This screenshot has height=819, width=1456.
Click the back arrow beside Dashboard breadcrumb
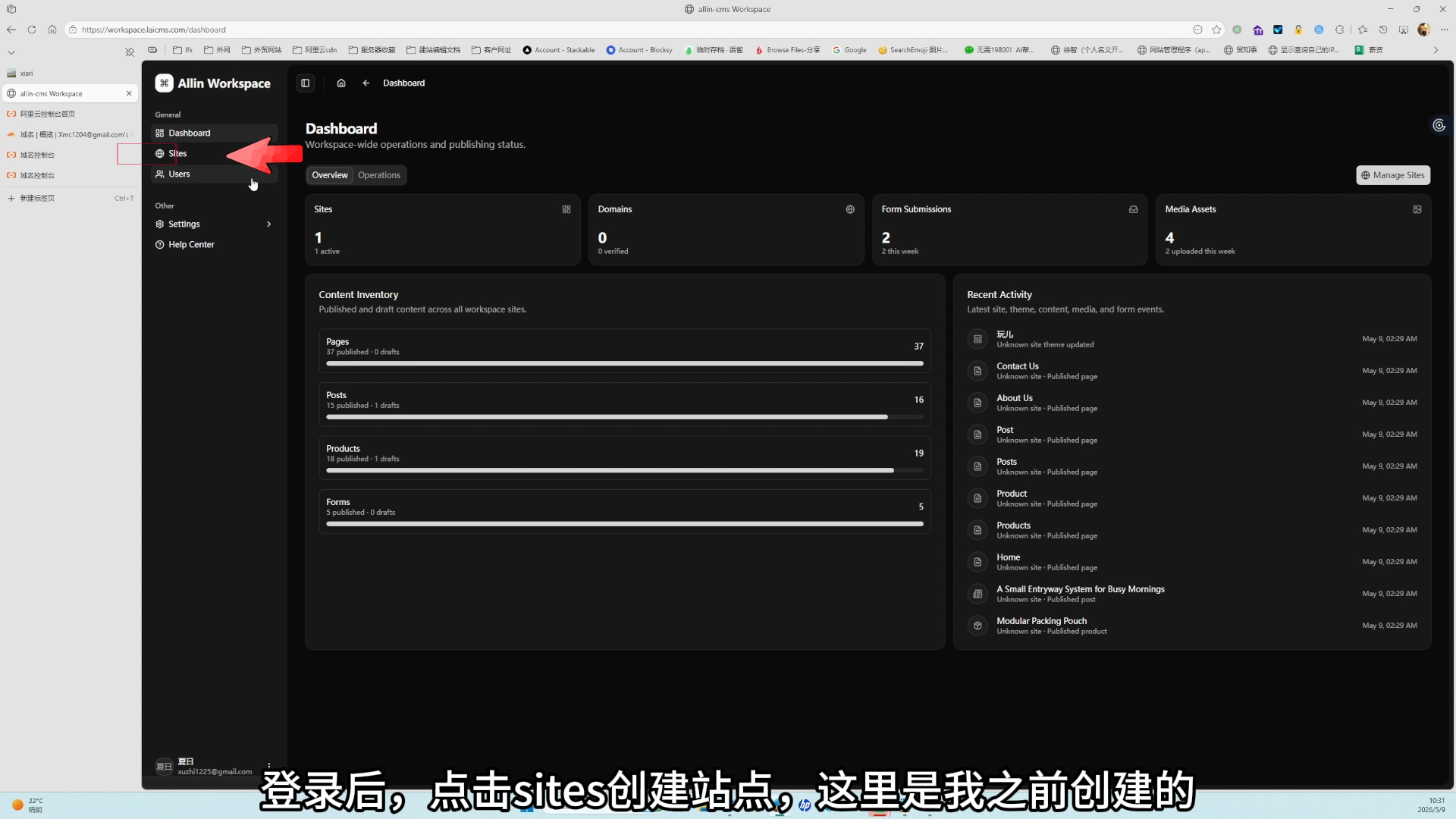(366, 83)
